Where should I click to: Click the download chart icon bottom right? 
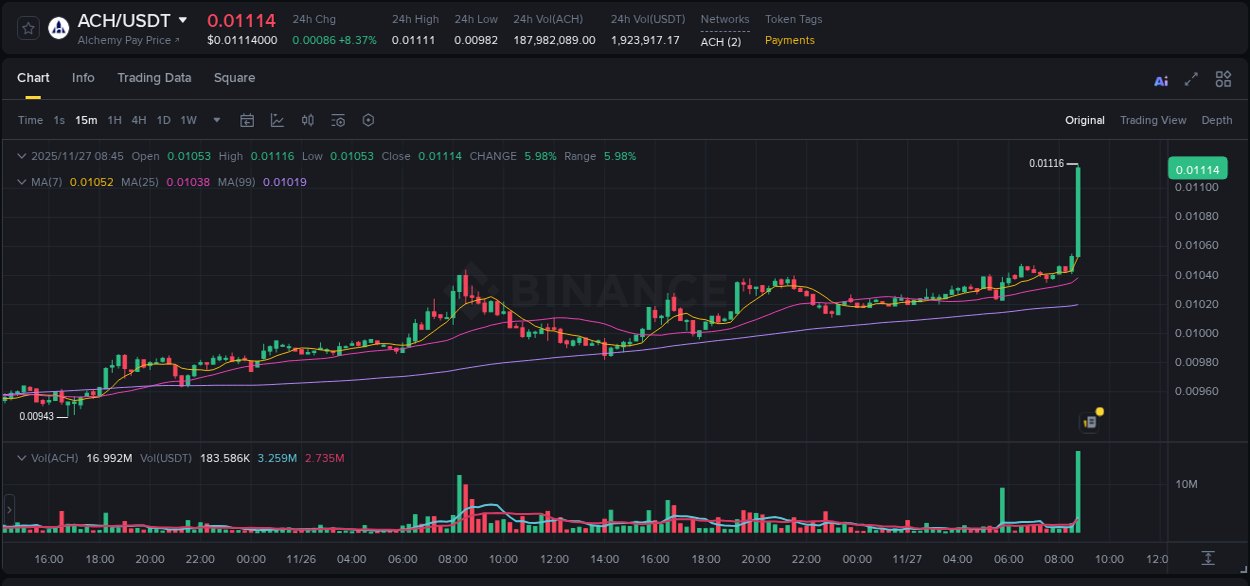[1207, 560]
